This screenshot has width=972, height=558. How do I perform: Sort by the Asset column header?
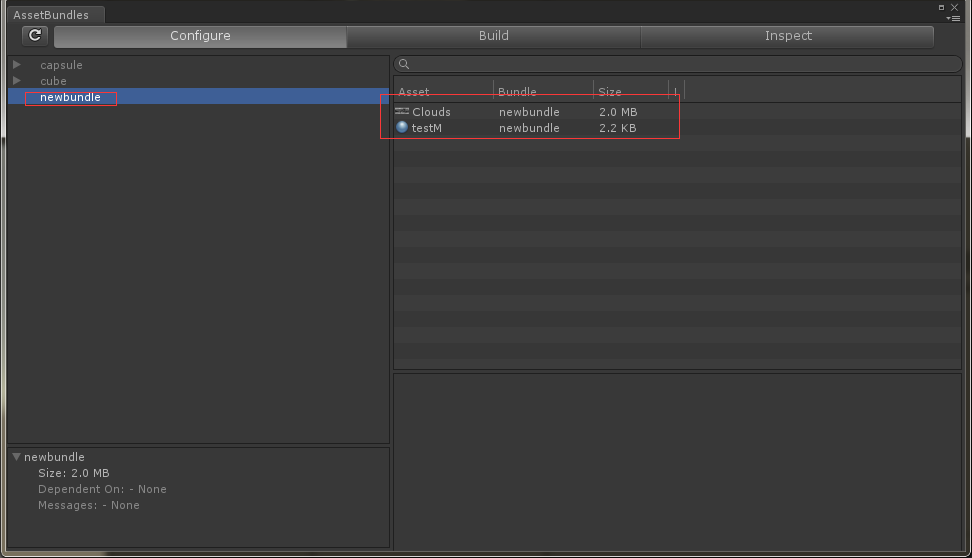pyautogui.click(x=443, y=91)
